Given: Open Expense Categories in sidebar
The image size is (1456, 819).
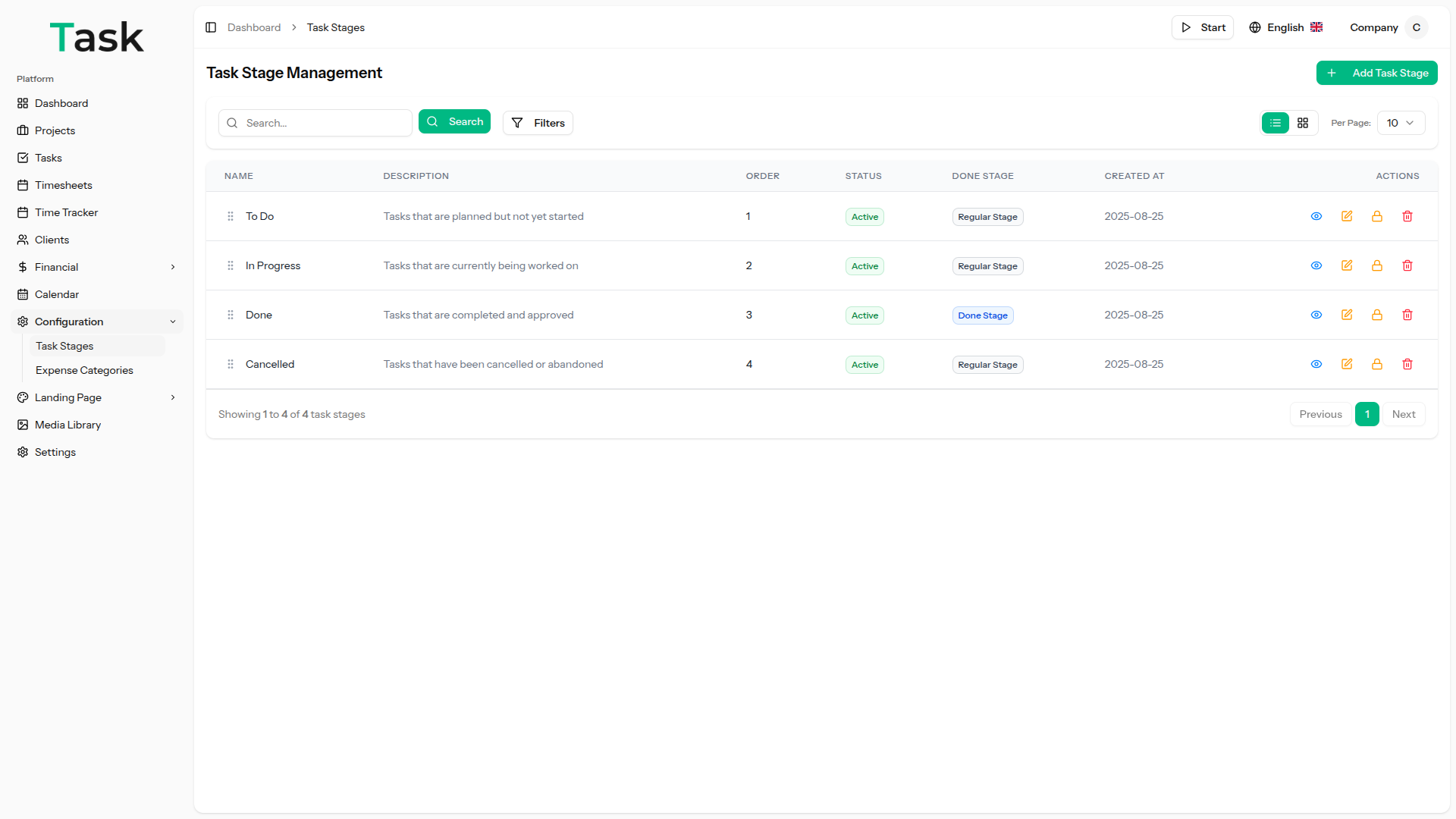Looking at the screenshot, I should click(84, 370).
